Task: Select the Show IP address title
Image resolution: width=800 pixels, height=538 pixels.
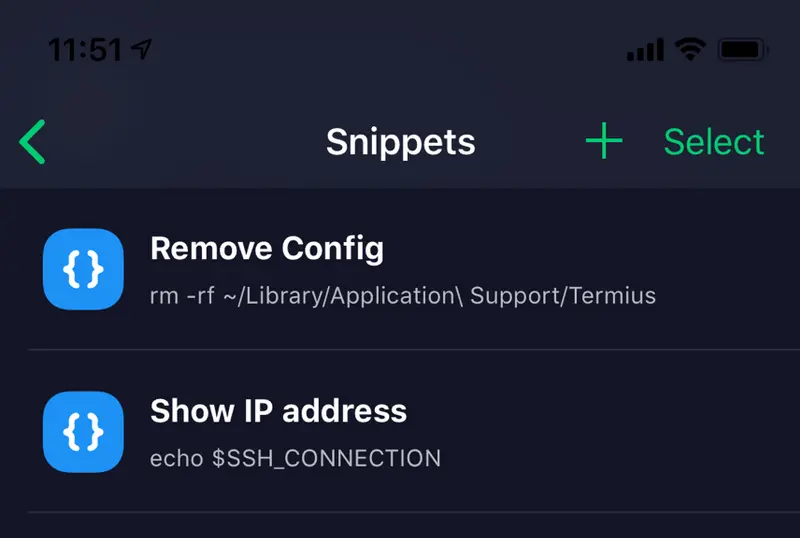Action: pyautogui.click(x=279, y=411)
